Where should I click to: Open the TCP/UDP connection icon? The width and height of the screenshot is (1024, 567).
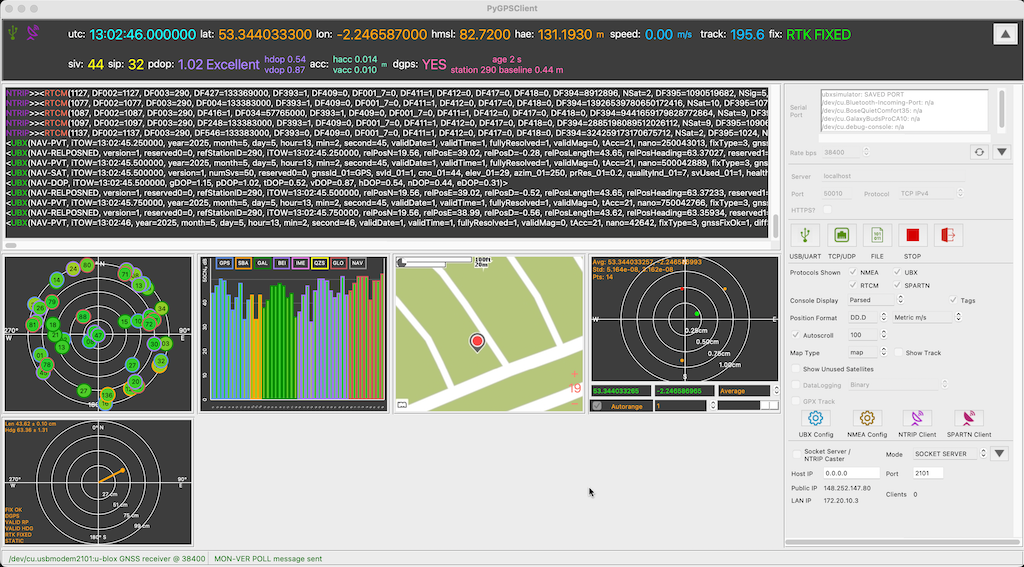841,235
